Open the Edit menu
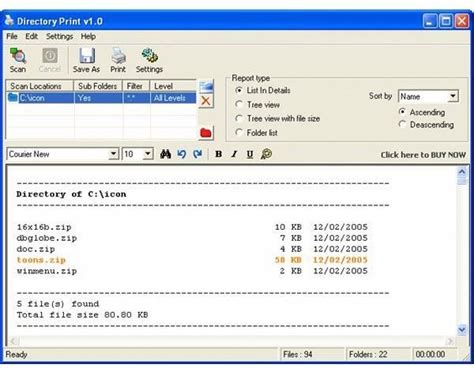 [32, 36]
